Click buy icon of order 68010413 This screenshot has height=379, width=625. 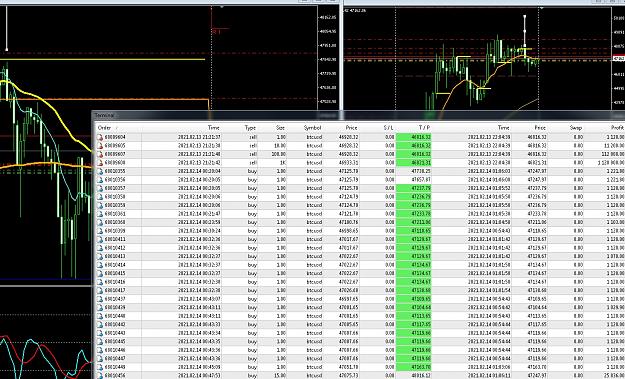click(100, 256)
